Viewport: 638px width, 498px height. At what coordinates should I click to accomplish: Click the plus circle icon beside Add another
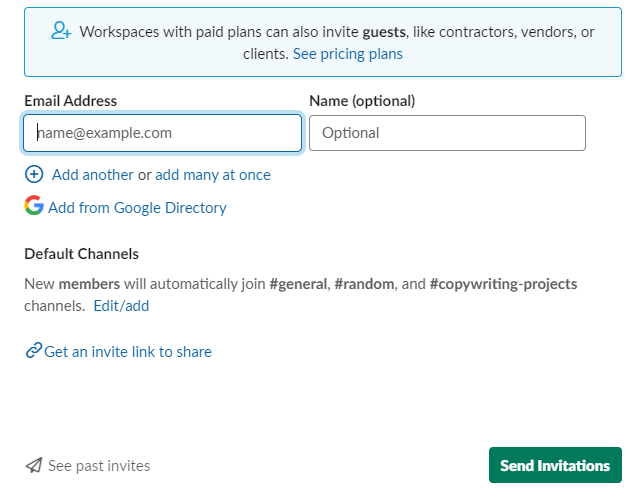point(34,174)
